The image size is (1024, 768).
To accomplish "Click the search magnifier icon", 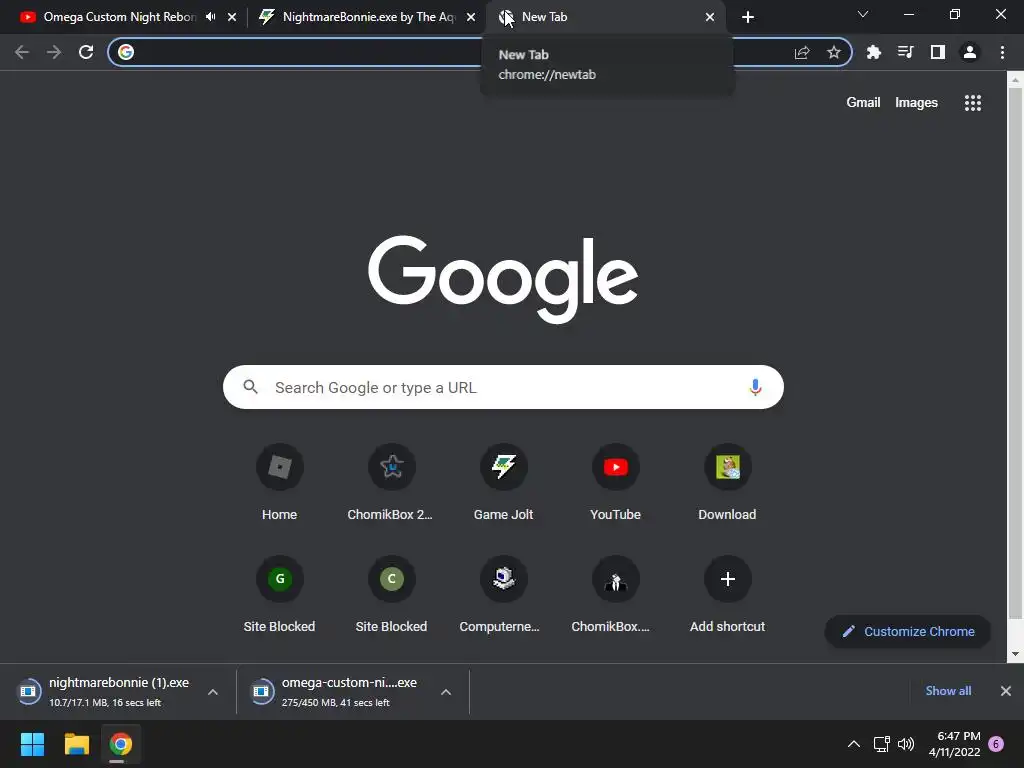I will [x=251, y=387].
